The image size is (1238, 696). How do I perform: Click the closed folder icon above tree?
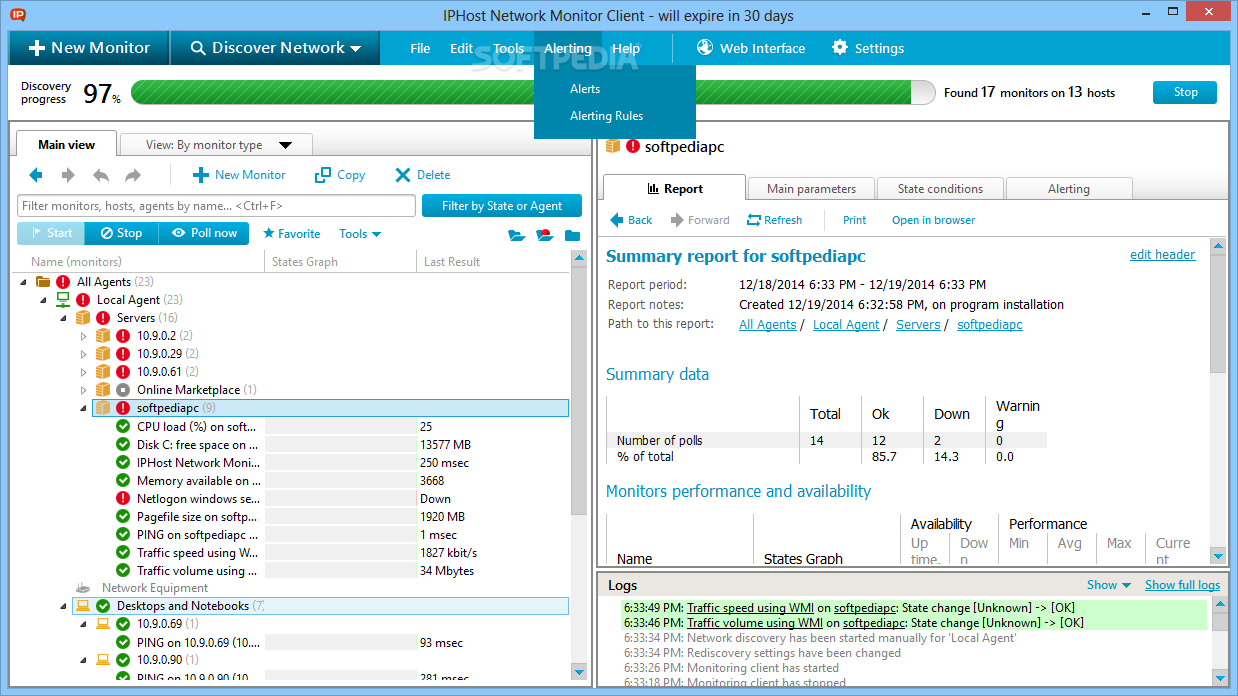tap(572, 236)
